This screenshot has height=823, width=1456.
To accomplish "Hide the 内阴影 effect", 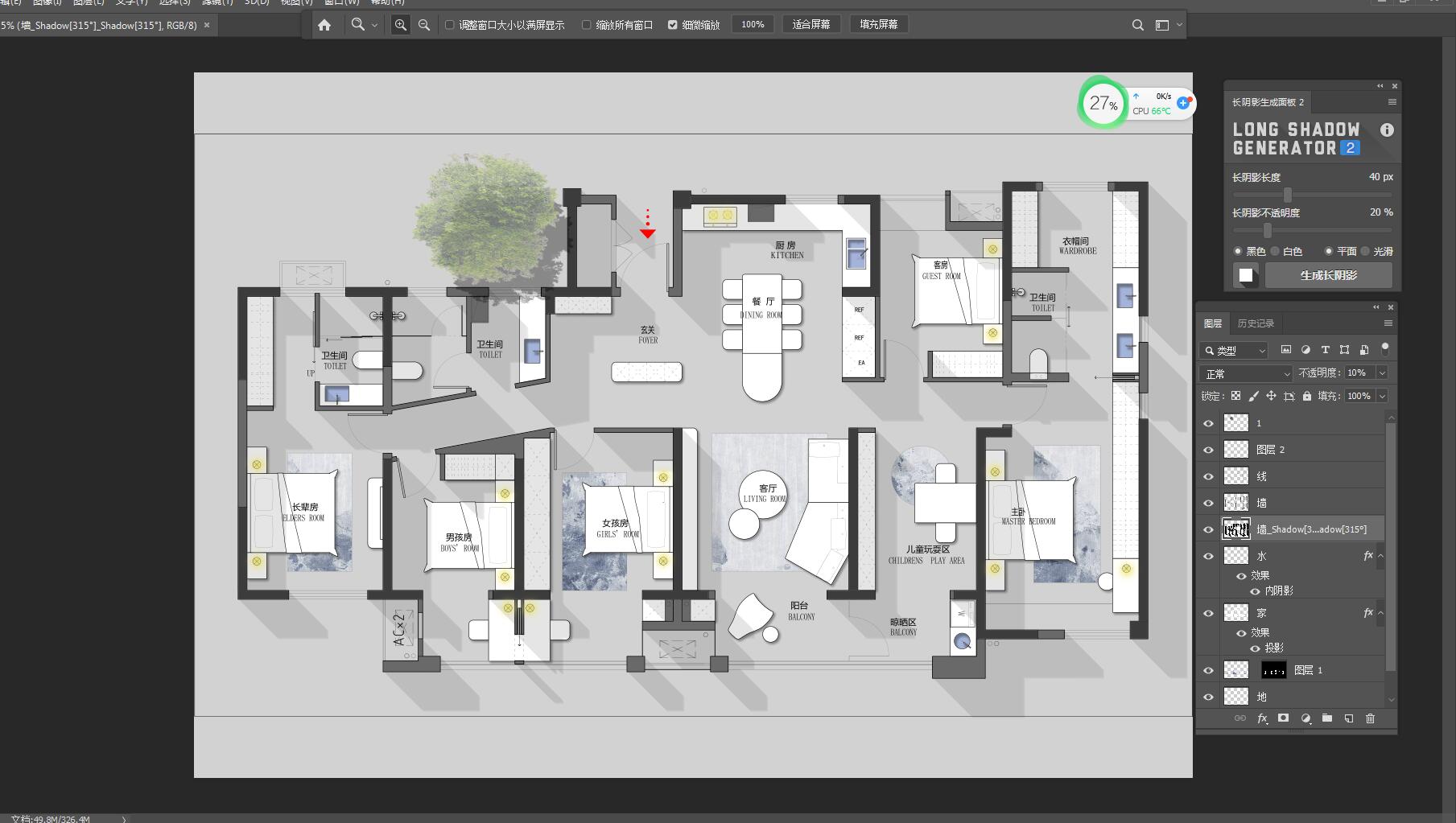I will click(x=1256, y=591).
